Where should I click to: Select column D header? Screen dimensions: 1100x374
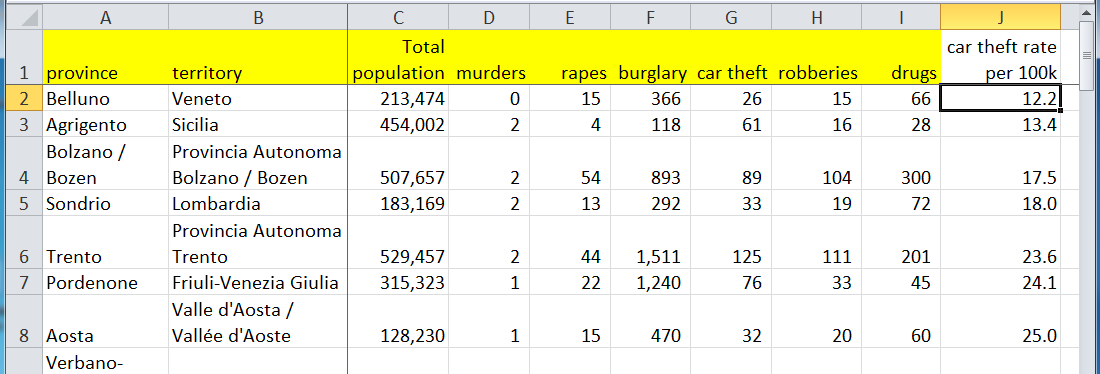click(489, 18)
